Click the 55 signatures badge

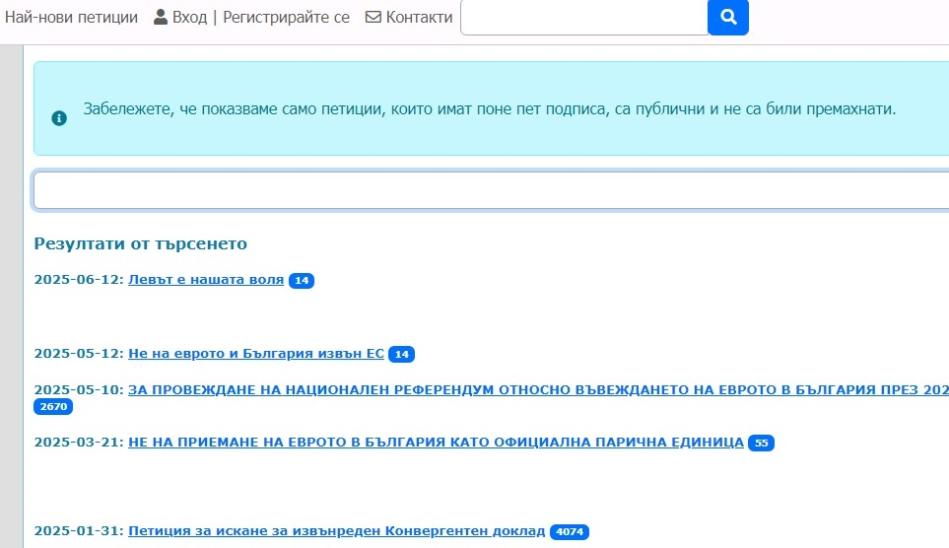[x=761, y=443]
